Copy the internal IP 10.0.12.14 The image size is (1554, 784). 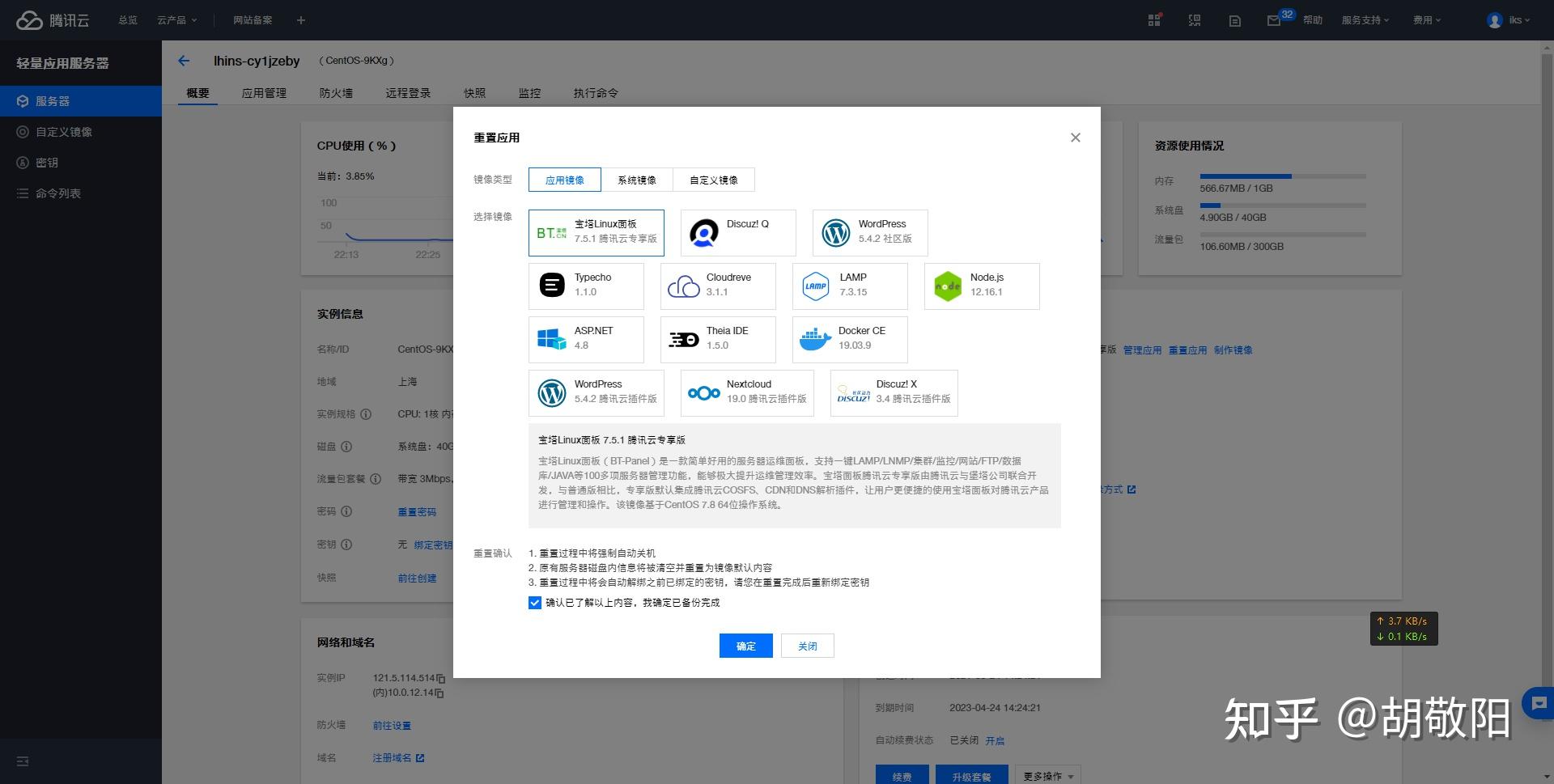439,693
